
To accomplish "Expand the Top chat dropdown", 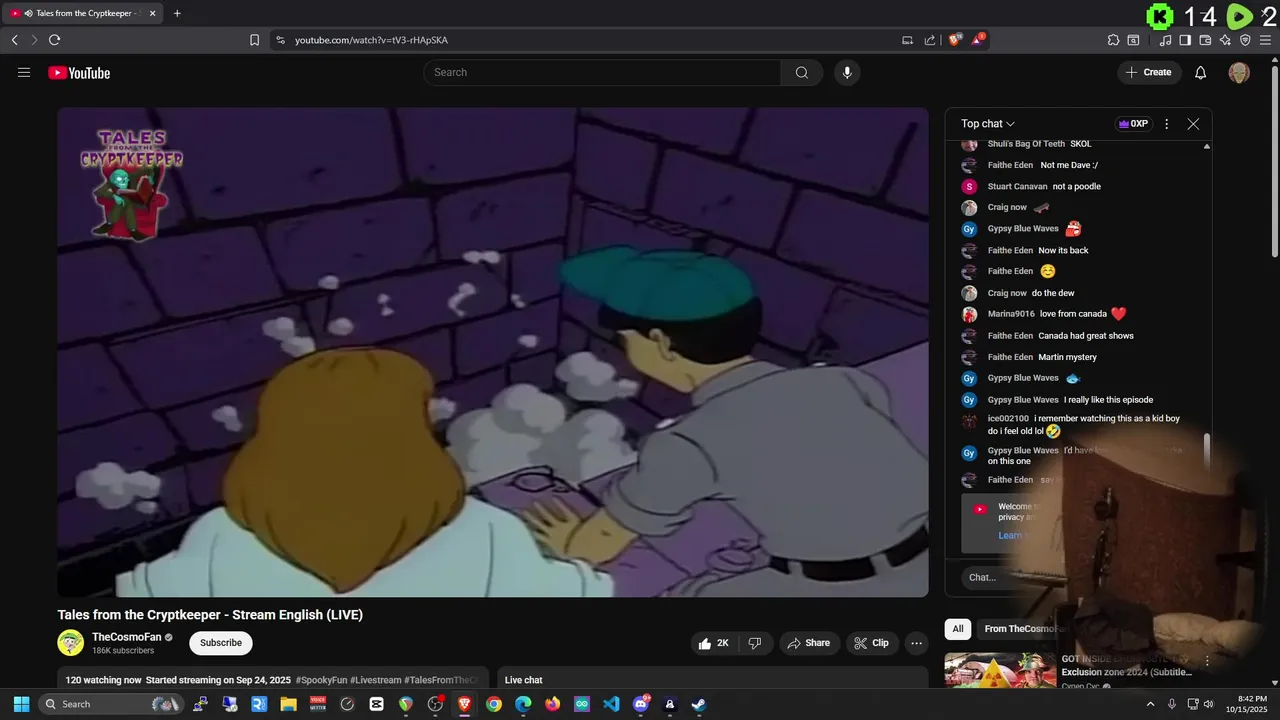I will tap(988, 124).
